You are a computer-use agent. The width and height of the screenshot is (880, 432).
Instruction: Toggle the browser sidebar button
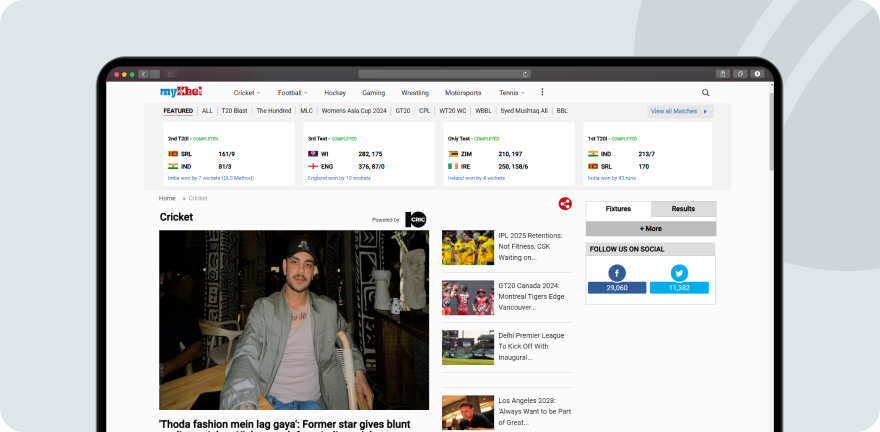[171, 74]
